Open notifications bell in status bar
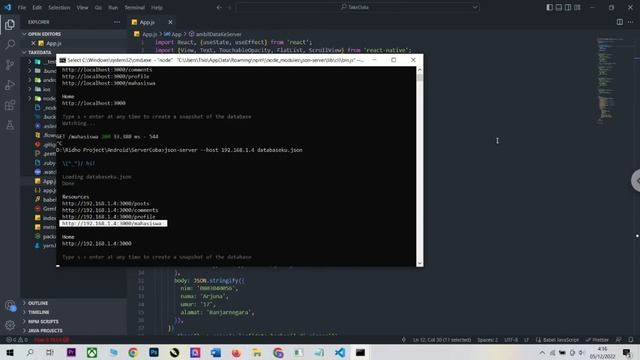The image size is (640, 360). coord(631,340)
